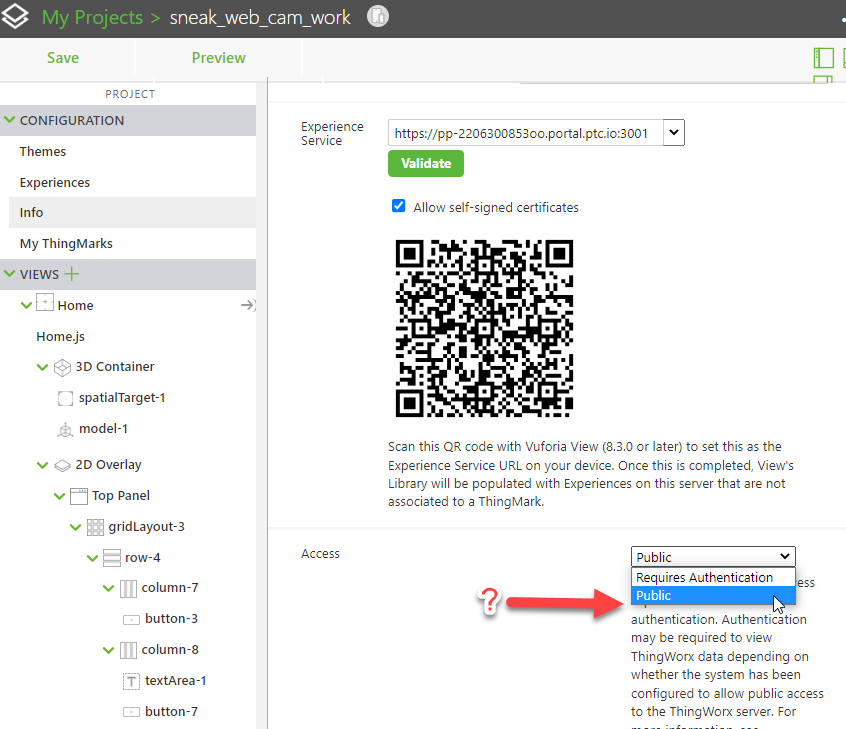The height and width of the screenshot is (729, 846).
Task: Select Themes in the left sidebar
Action: coord(43,151)
